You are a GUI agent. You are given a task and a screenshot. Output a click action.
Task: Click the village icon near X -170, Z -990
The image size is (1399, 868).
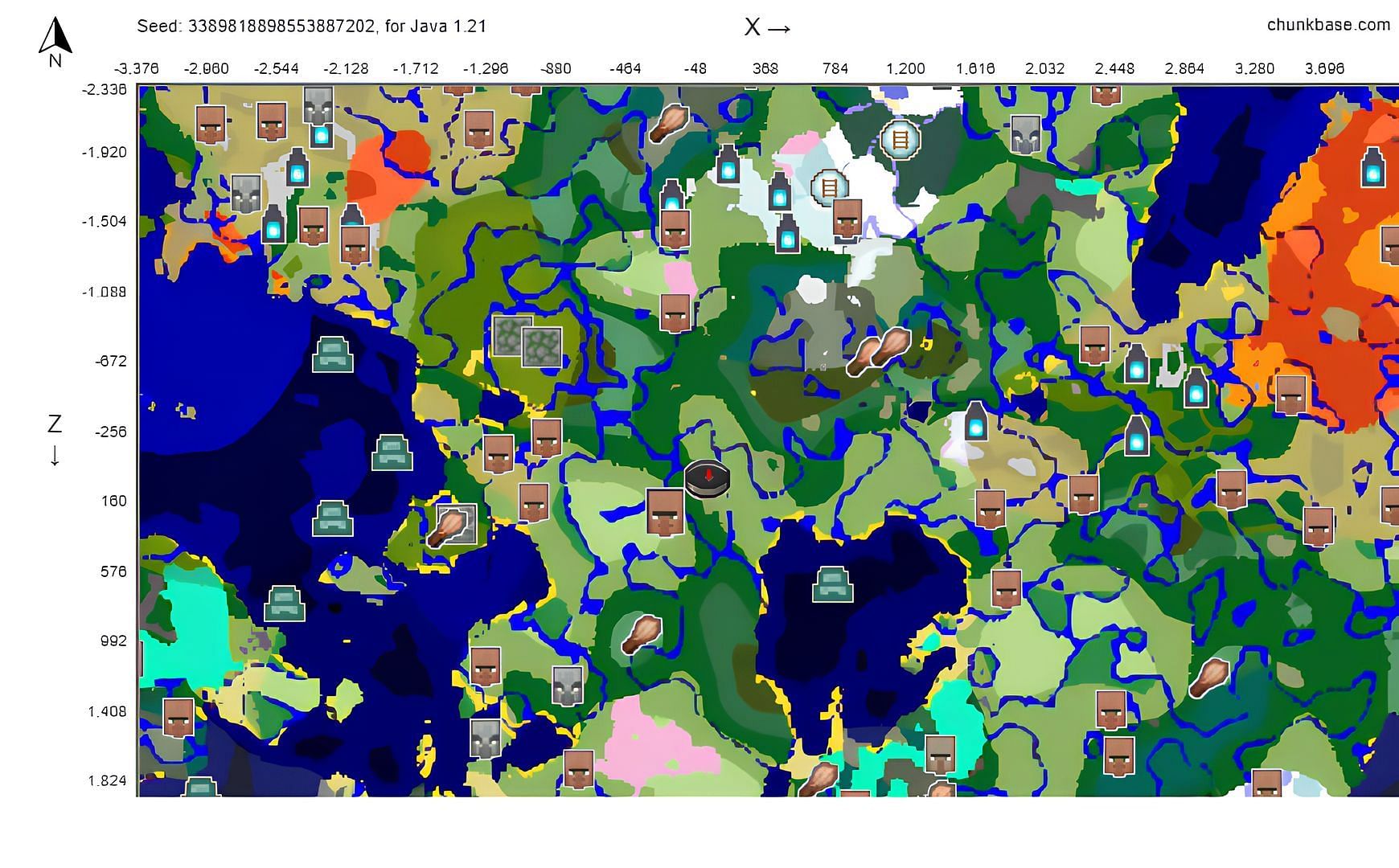[x=675, y=313]
